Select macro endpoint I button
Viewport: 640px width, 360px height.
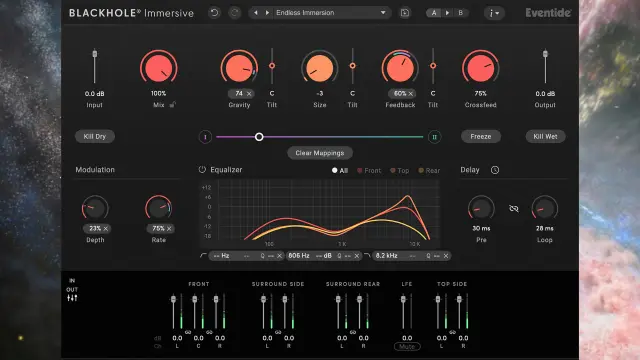205,137
